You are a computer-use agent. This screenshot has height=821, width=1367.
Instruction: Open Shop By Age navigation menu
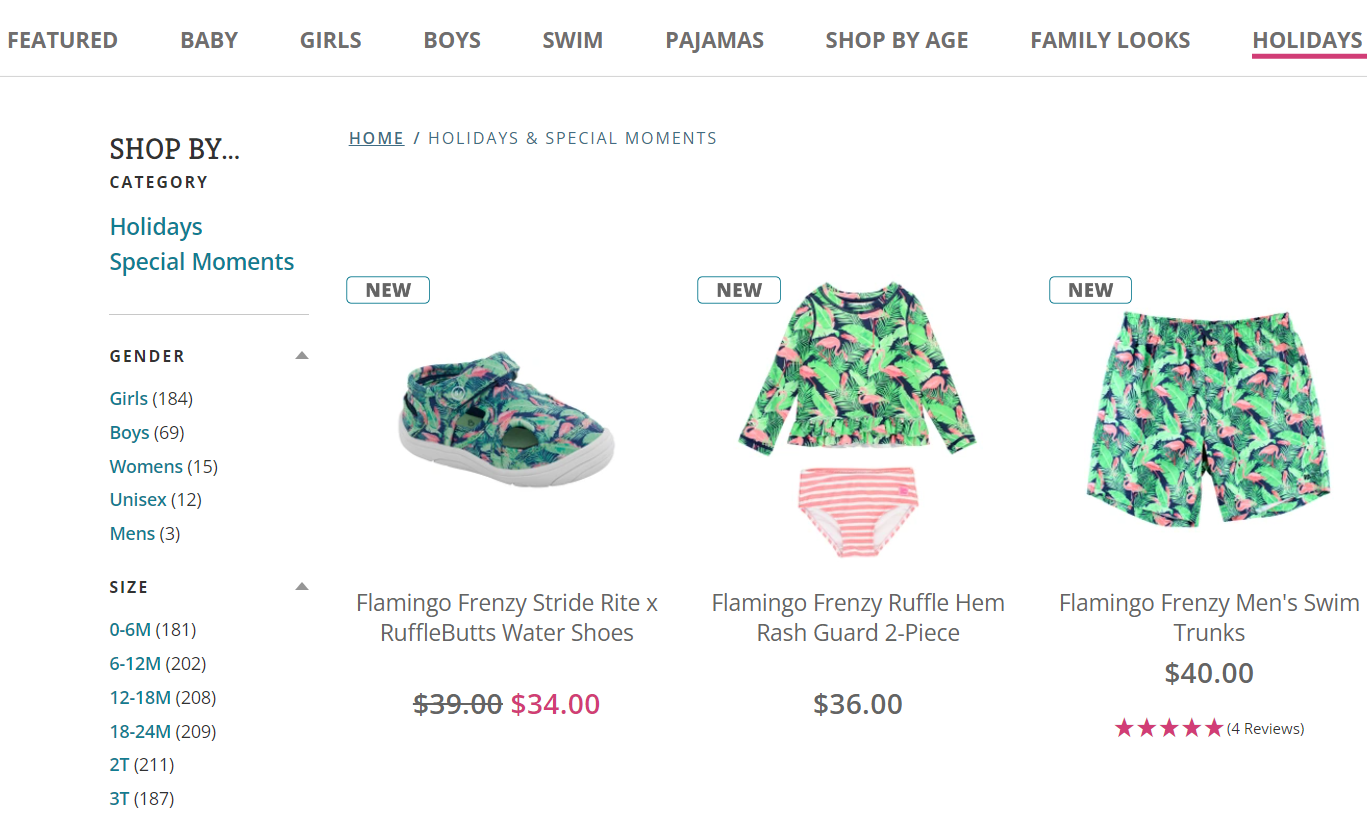click(x=896, y=41)
